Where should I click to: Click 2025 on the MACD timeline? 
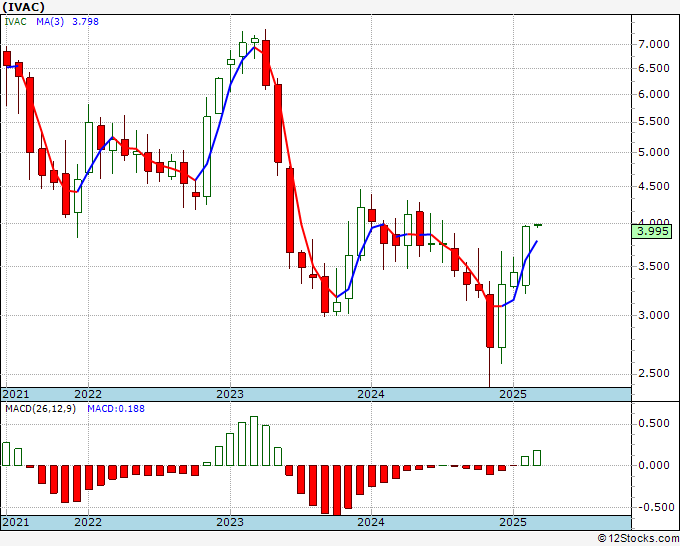tap(513, 522)
